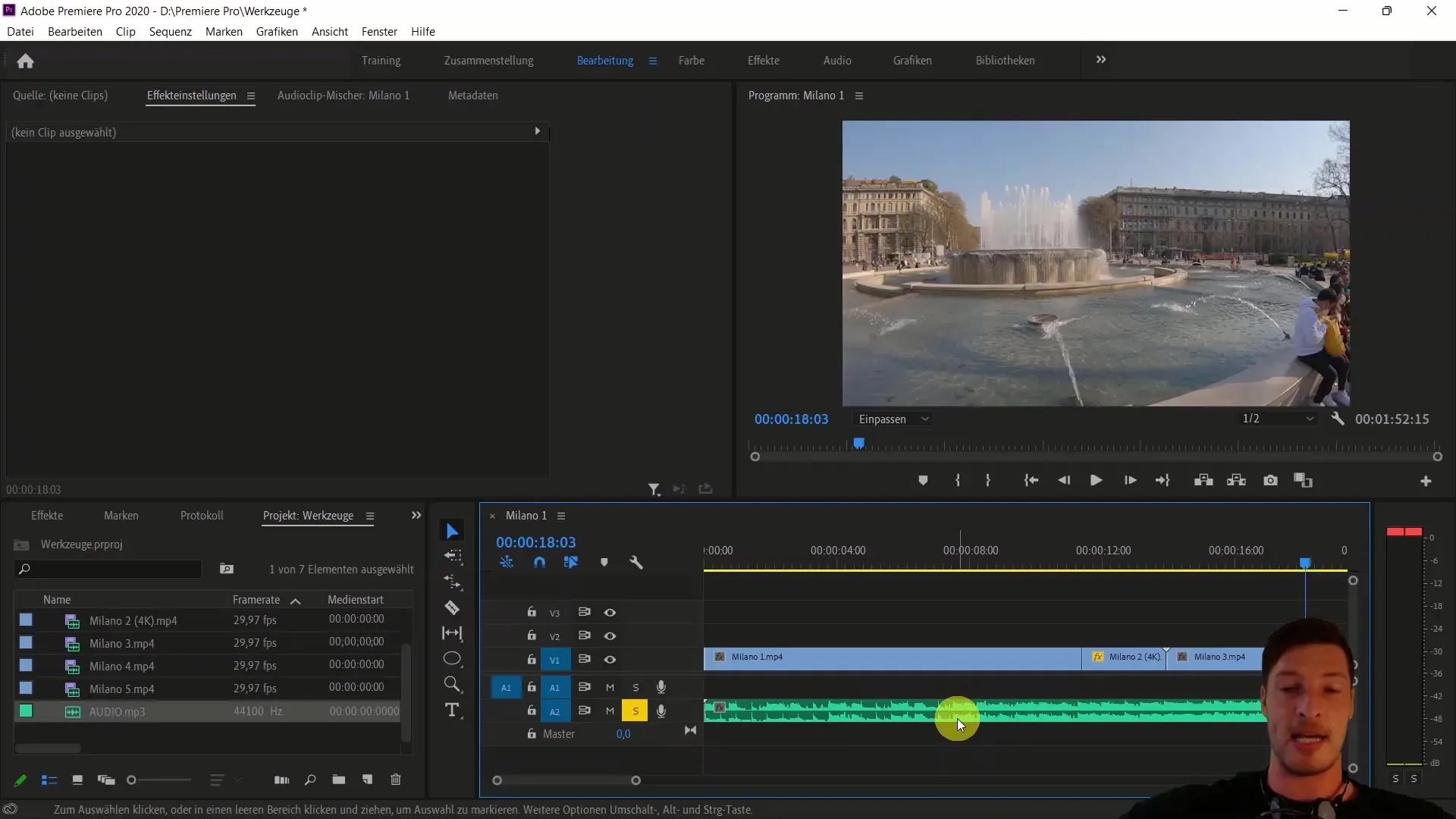Viewport: 1456px width, 819px height.
Task: Open playback resolution 1/2 dropdown
Action: [x=1278, y=419]
